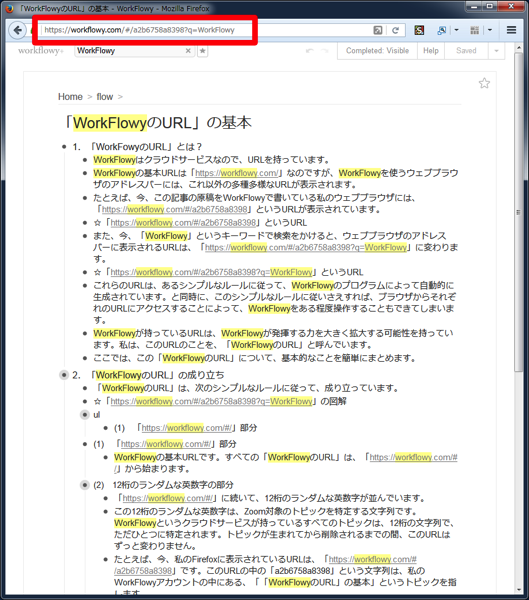This screenshot has height=600, width=529.
Task: Open the https://workflowy.com/ link in 基本URL line
Action: 237,173
